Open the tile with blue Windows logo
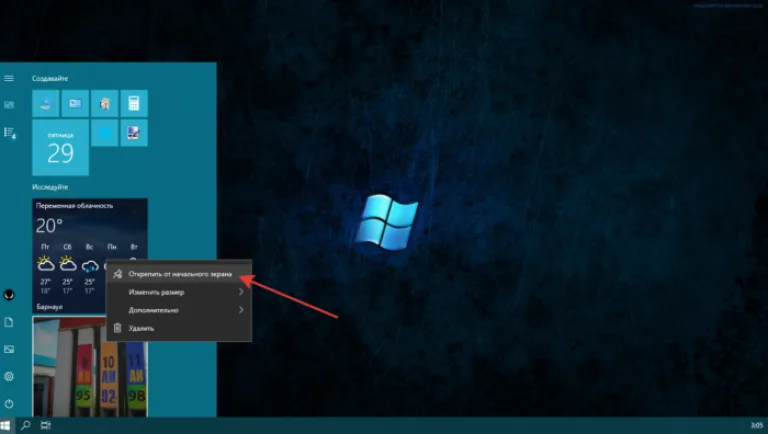 (x=104, y=133)
